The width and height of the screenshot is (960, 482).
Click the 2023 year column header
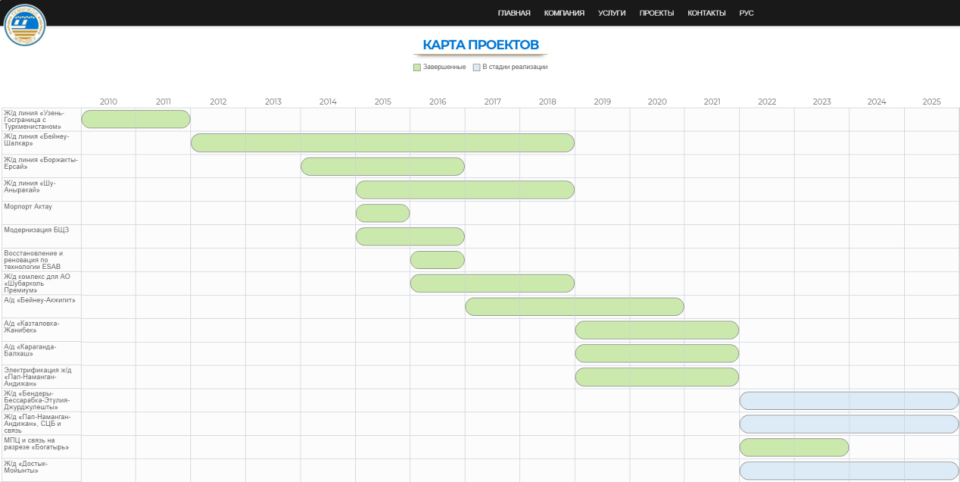(x=822, y=102)
